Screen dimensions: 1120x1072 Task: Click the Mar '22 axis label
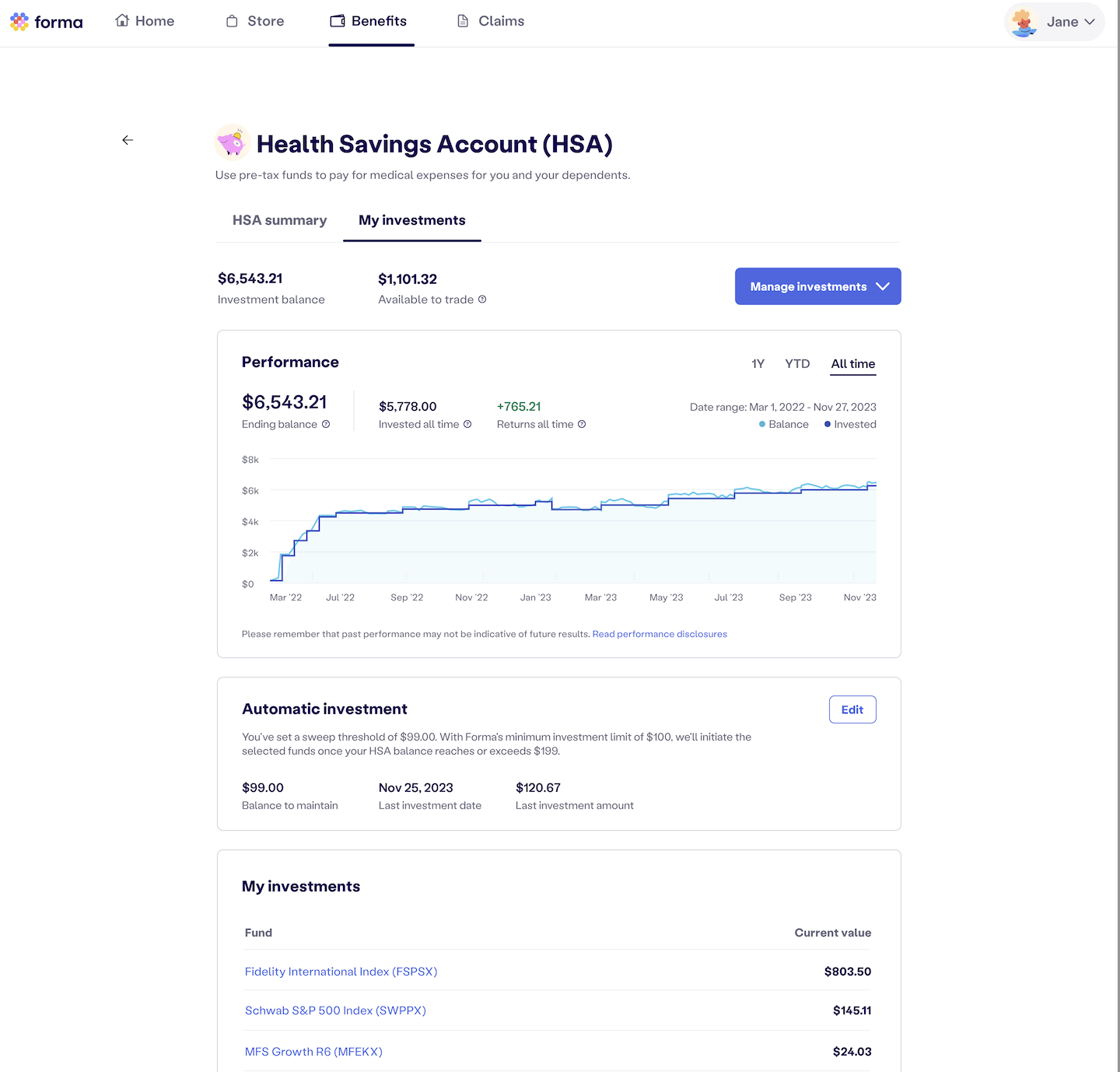285,597
